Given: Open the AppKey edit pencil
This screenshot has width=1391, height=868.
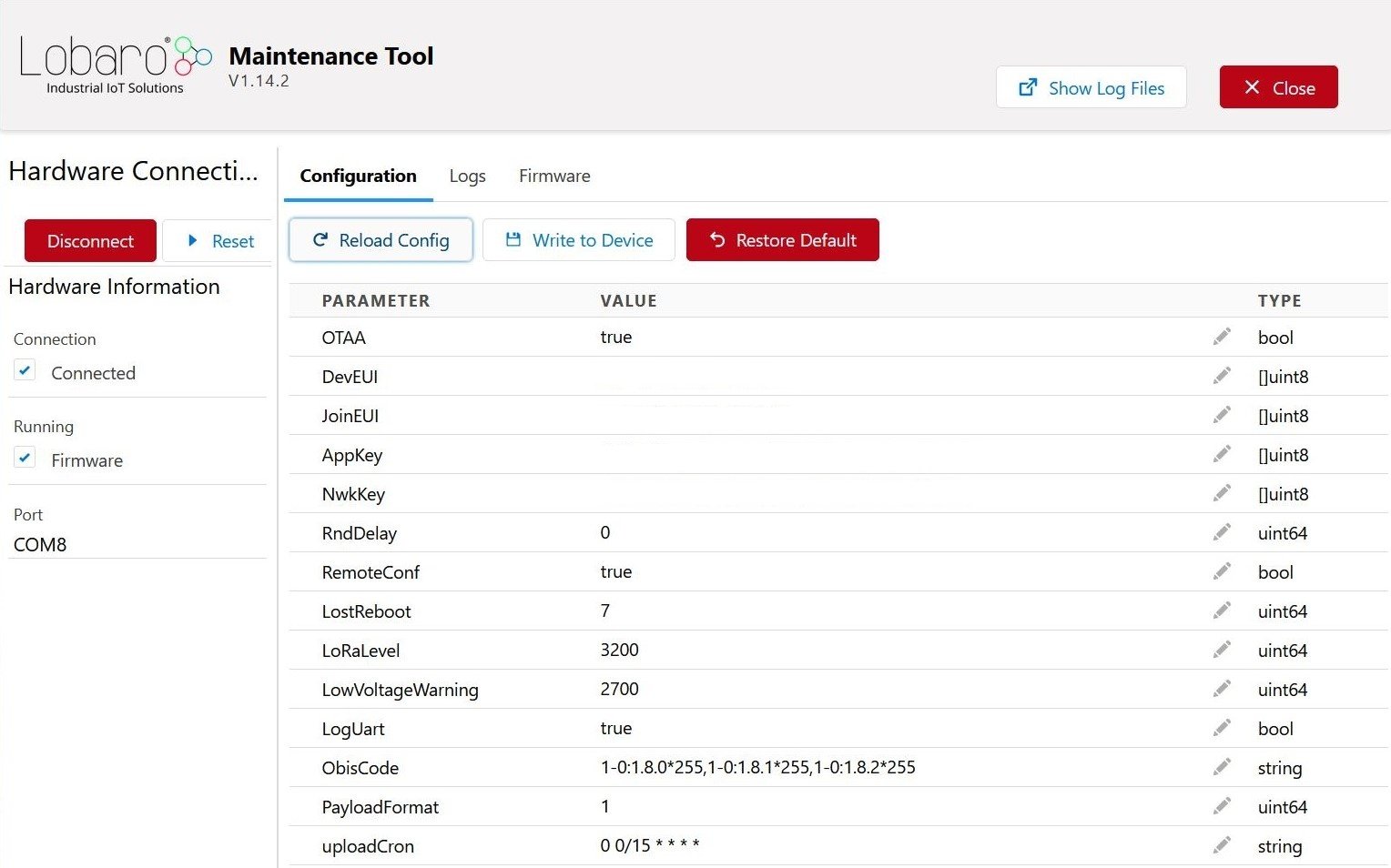Looking at the screenshot, I should point(1222,454).
